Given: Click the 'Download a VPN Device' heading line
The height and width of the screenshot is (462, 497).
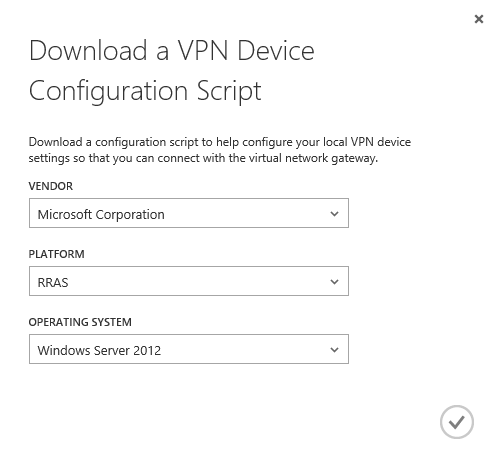Looking at the screenshot, I should (172, 51).
